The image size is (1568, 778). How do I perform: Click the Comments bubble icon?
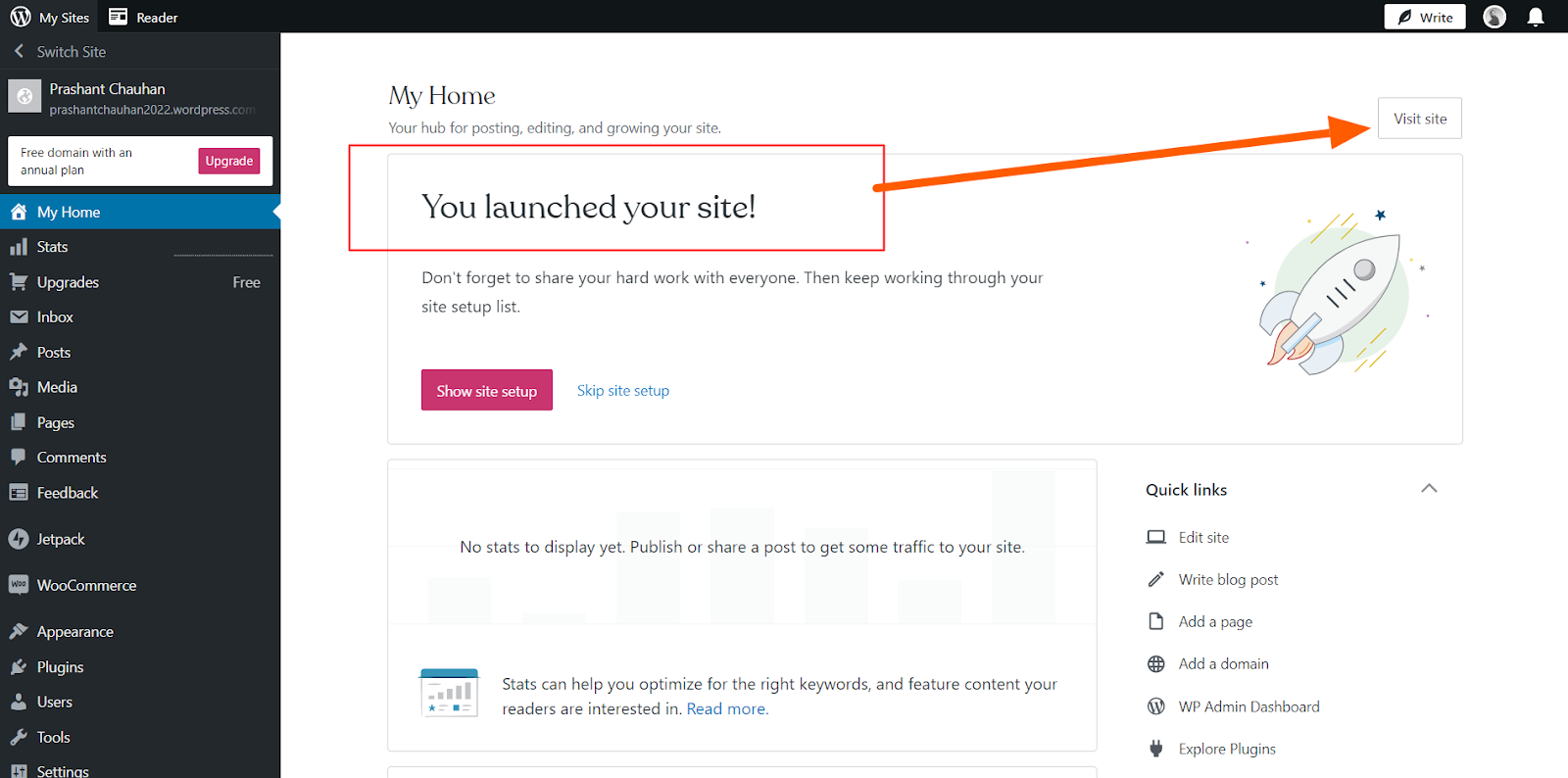pos(19,457)
